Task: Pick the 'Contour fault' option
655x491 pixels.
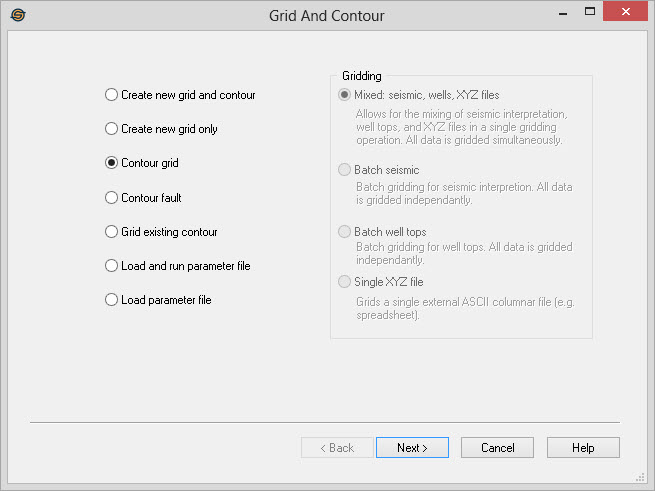Action: pos(112,198)
